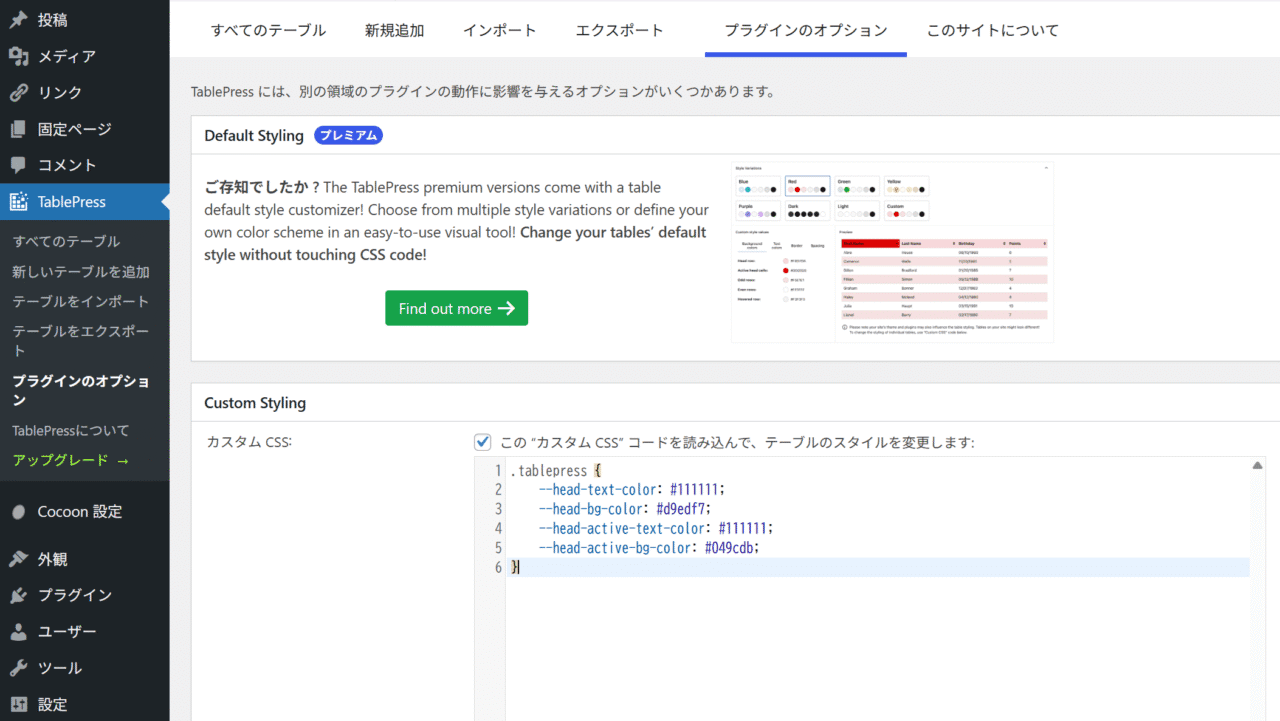Click line 6 in the CSS editor
The width and height of the screenshot is (1280, 721).
coord(700,567)
